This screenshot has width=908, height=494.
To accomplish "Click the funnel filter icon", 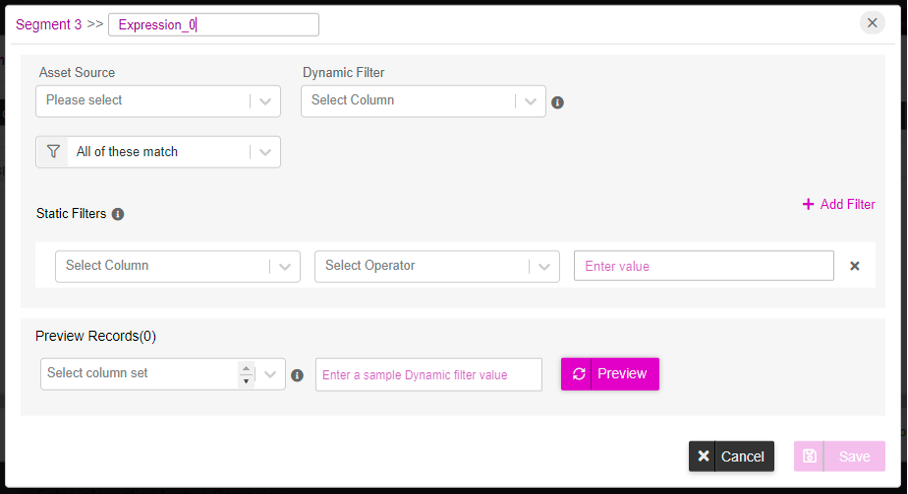I will pos(53,152).
